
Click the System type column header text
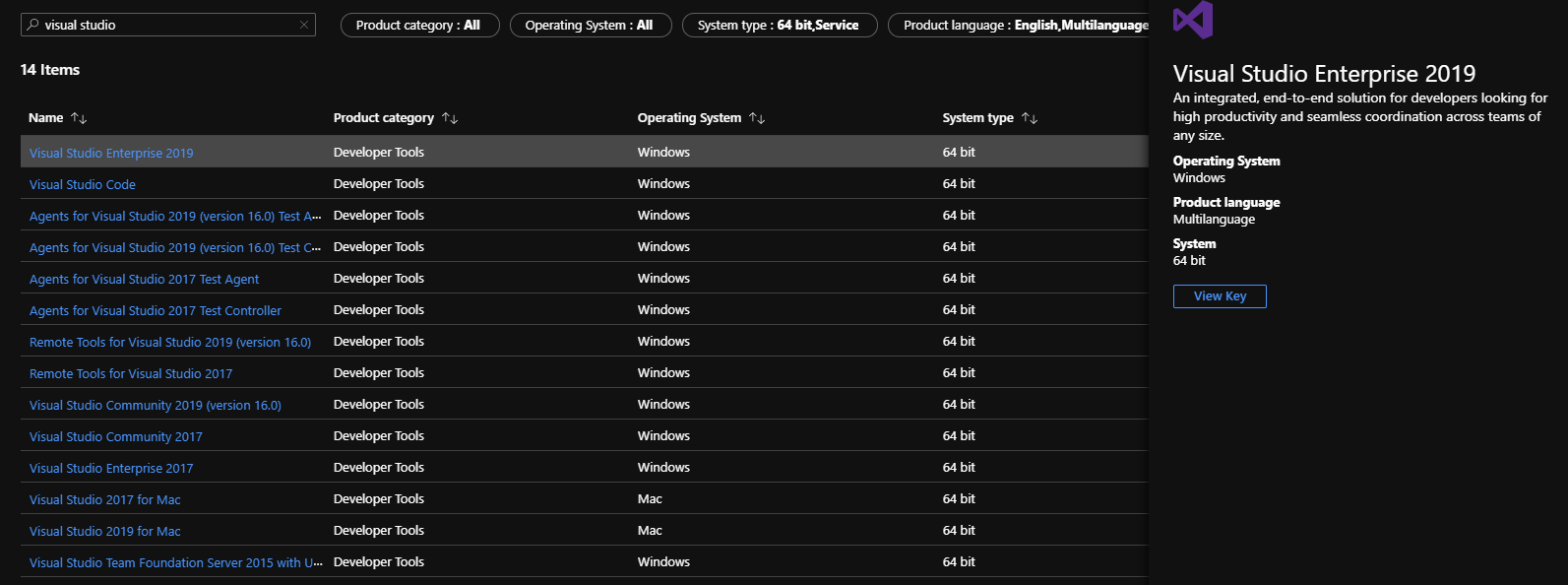(x=978, y=118)
